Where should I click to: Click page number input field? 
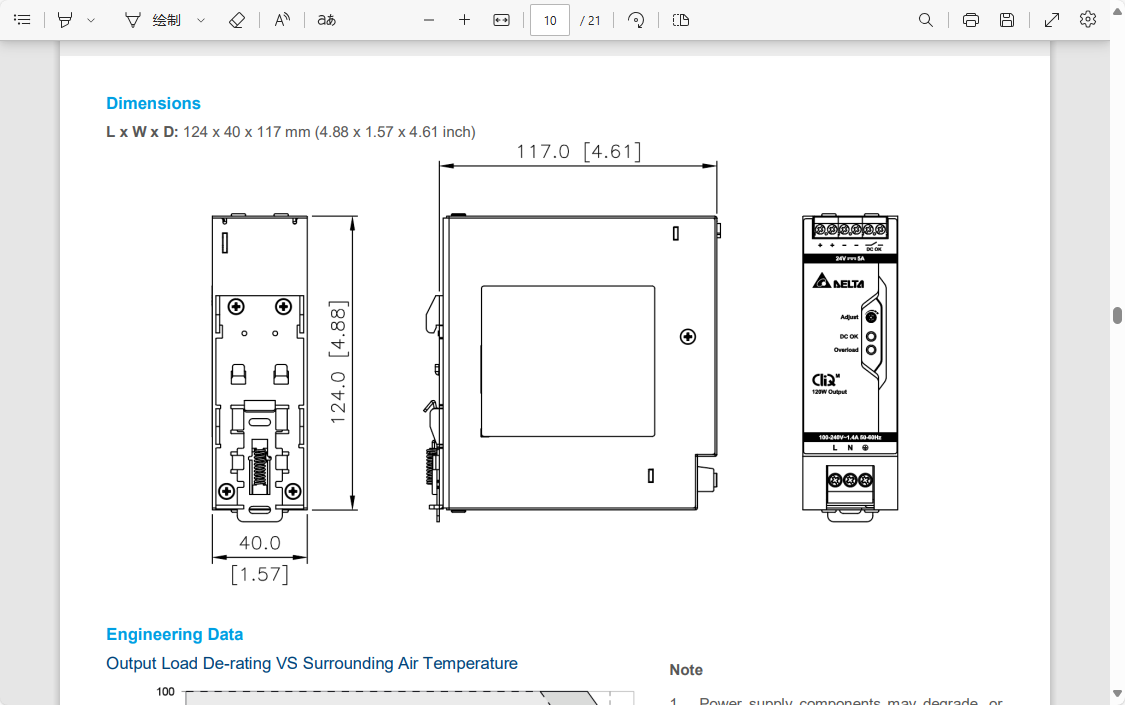549,20
